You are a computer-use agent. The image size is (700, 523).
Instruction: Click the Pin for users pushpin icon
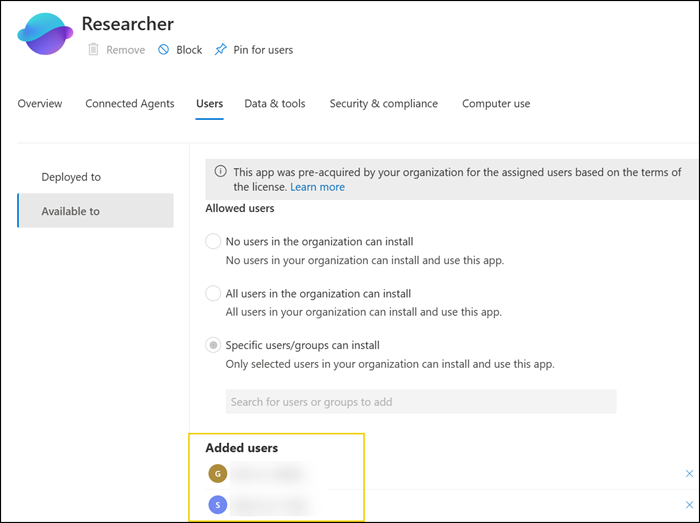click(221, 49)
